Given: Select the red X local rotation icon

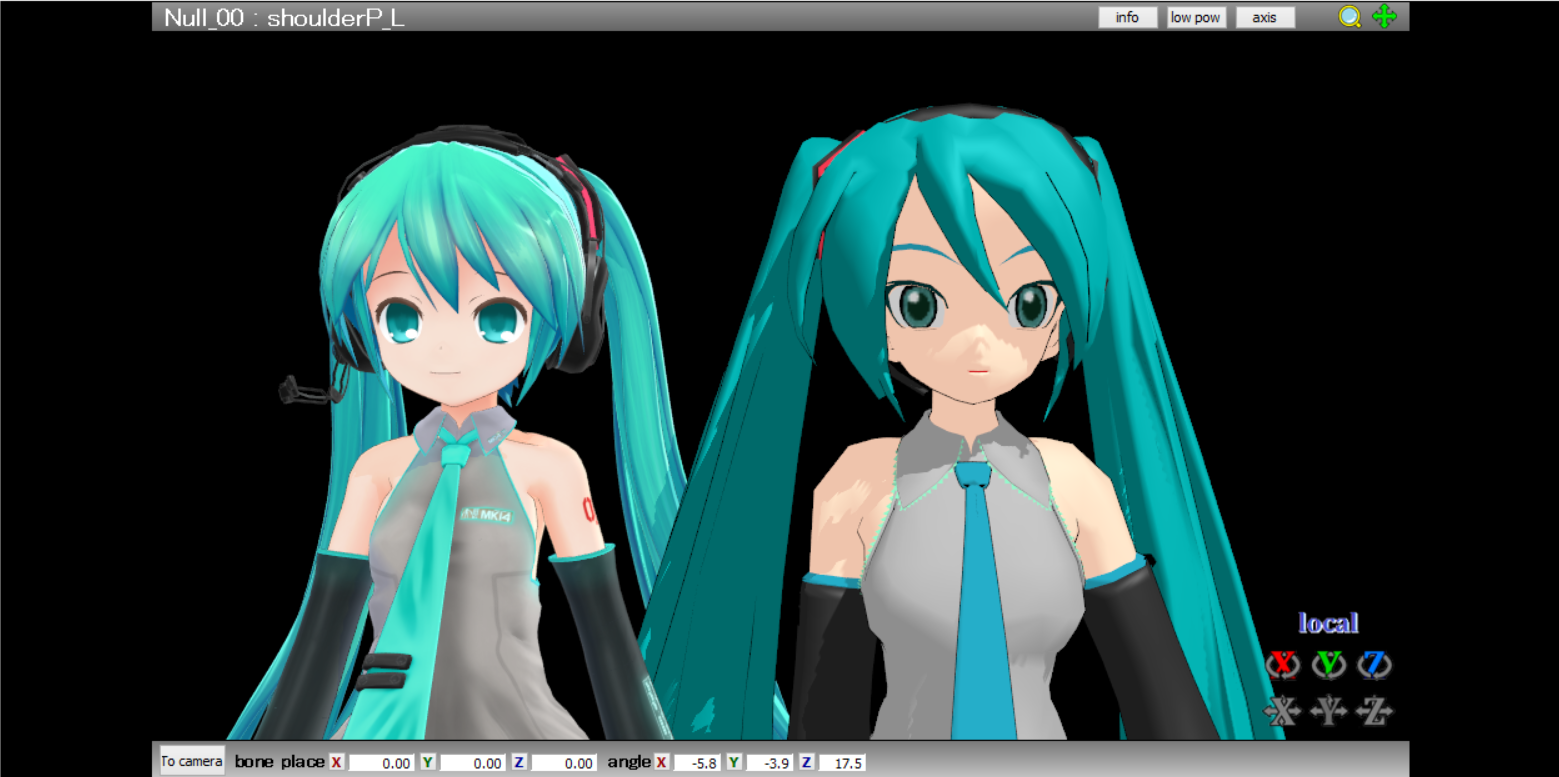Looking at the screenshot, I should click(x=1283, y=665).
